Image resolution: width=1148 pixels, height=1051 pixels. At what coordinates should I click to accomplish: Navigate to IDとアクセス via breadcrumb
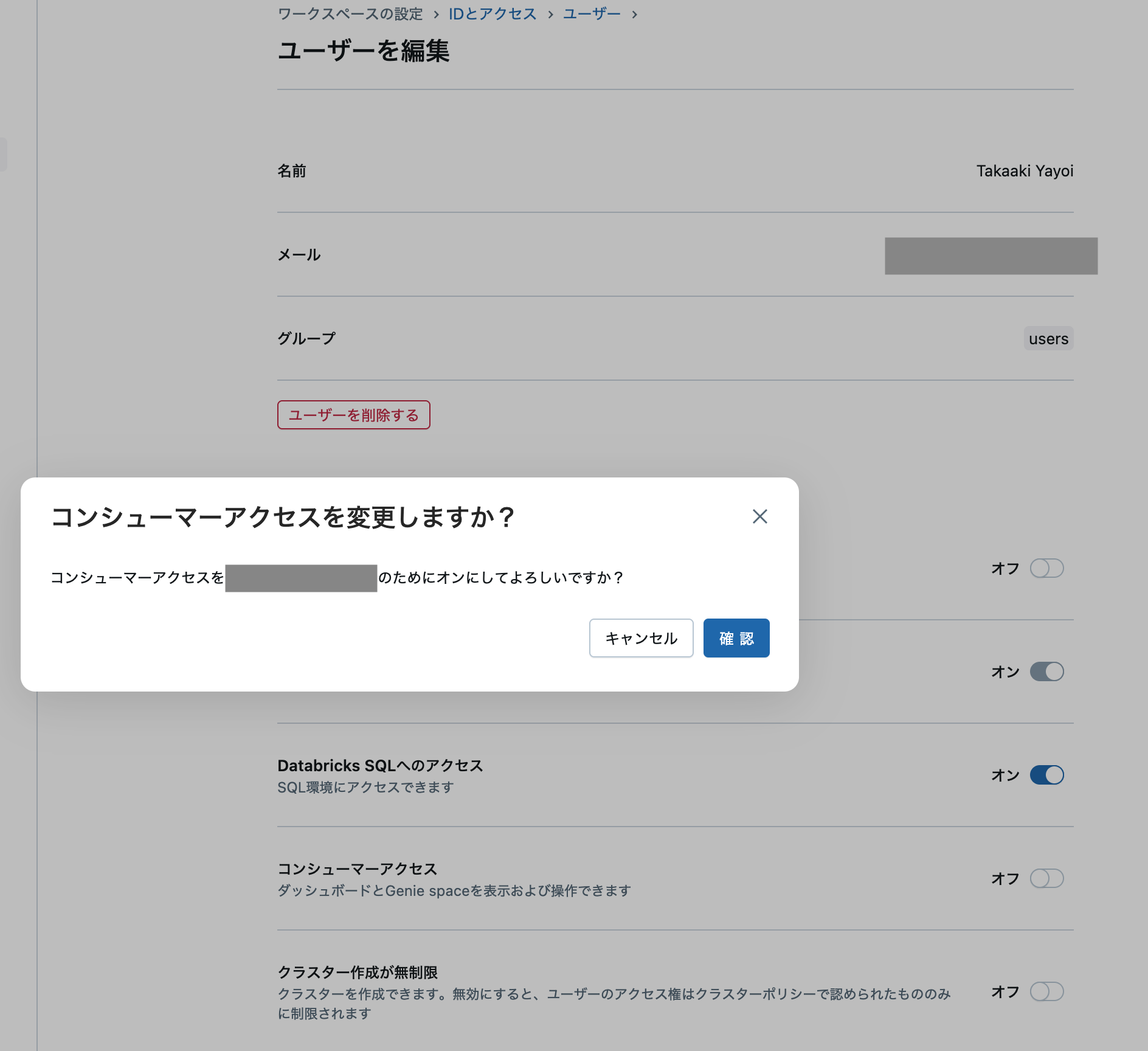coord(491,13)
